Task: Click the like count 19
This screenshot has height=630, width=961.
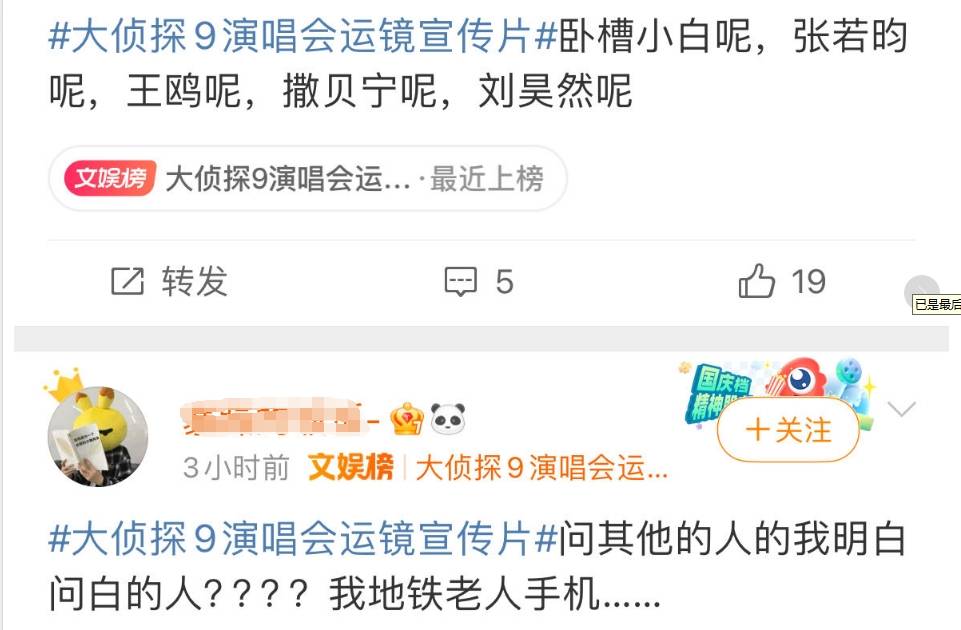Action: point(808,282)
